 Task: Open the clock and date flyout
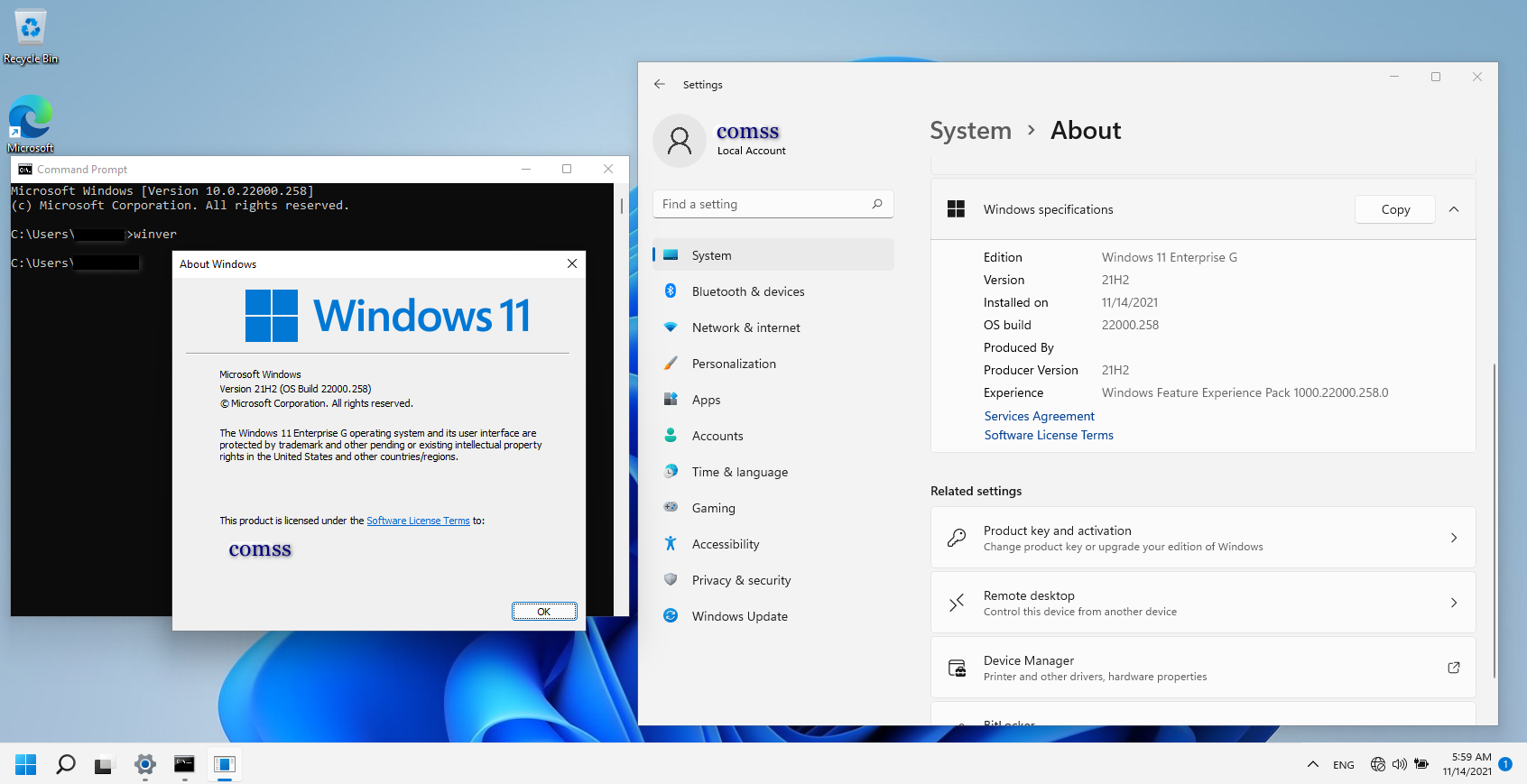(1467, 764)
